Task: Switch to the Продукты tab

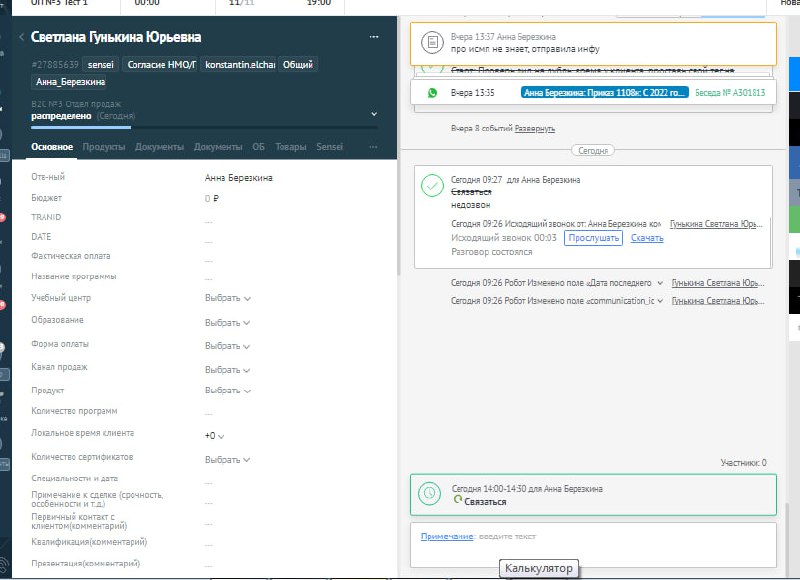Action: [x=104, y=147]
